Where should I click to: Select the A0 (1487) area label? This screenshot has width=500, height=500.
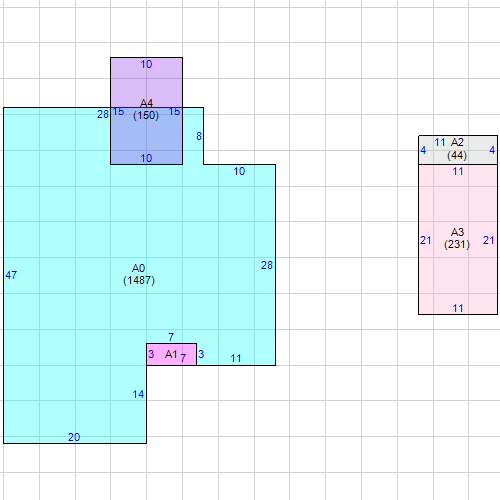click(x=139, y=274)
